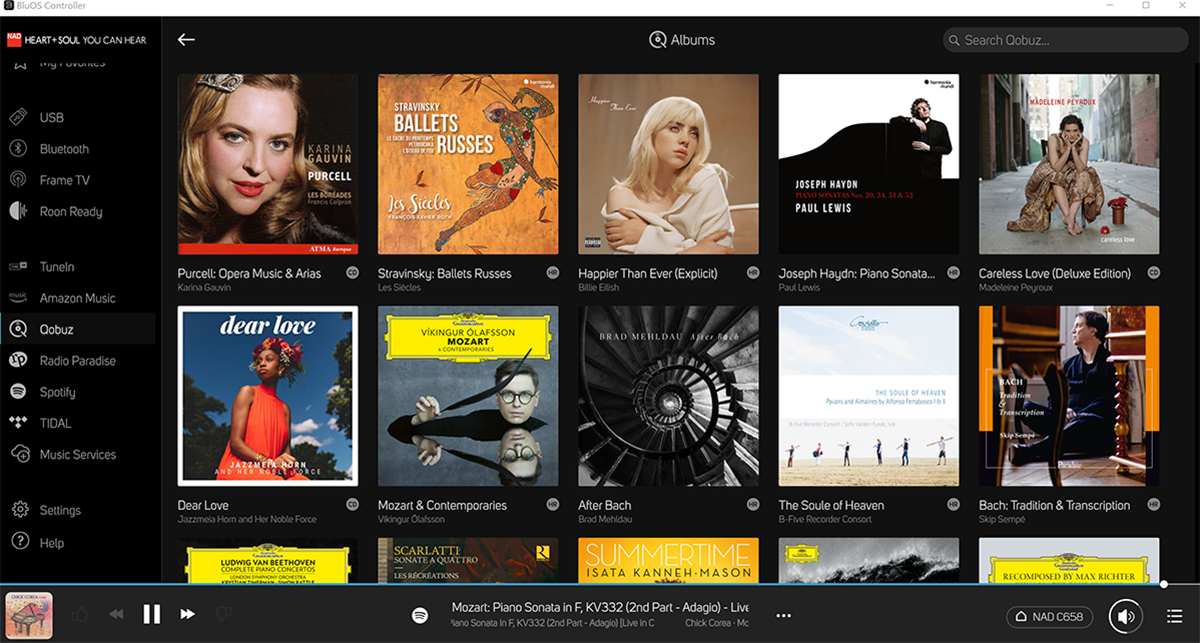Click artist name Billie Eilish
The image size is (1200, 643).
click(x=598, y=288)
